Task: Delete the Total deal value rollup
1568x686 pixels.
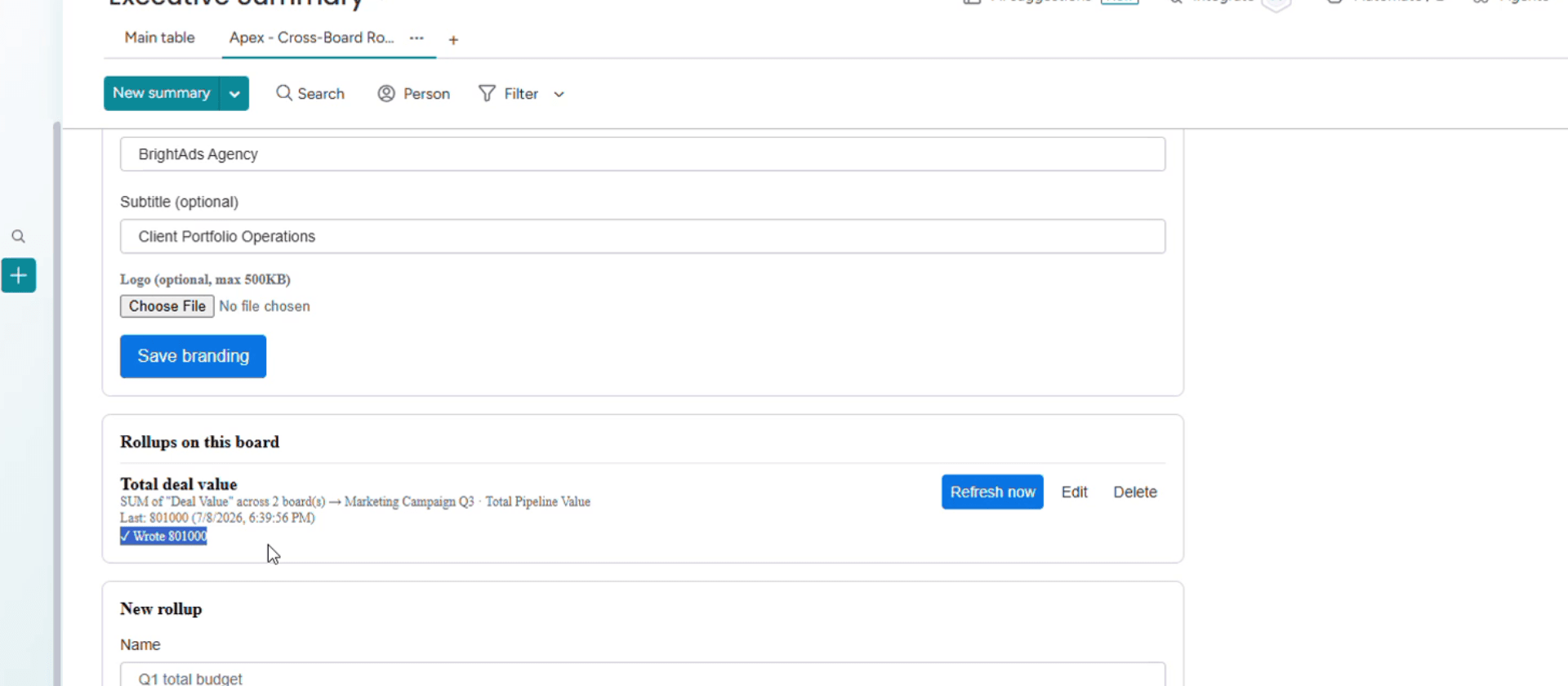Action: tap(1135, 492)
